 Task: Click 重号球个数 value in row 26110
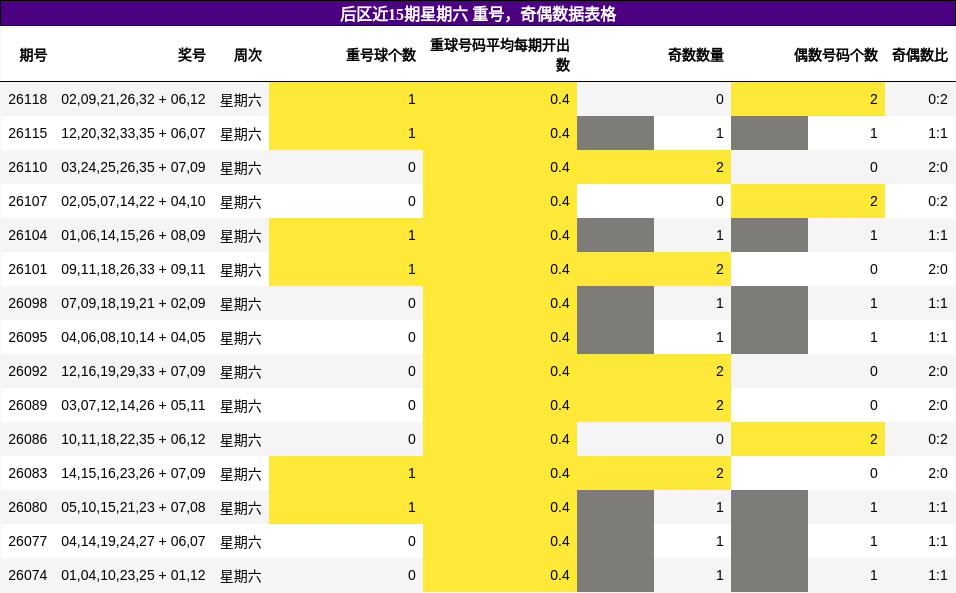tap(412, 168)
